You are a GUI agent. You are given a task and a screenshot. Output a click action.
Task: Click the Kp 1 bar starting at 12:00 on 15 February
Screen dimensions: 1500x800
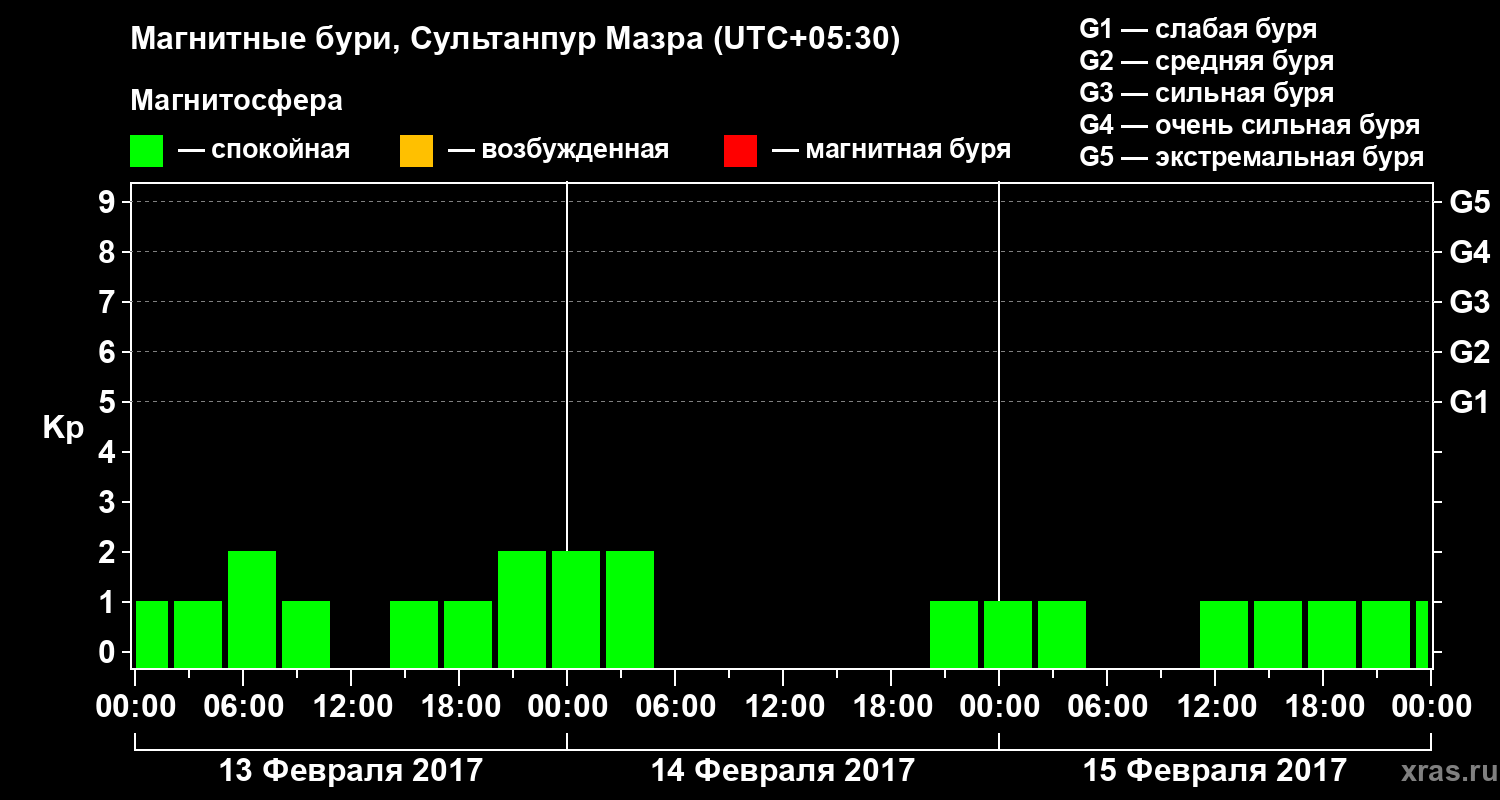(1224, 634)
